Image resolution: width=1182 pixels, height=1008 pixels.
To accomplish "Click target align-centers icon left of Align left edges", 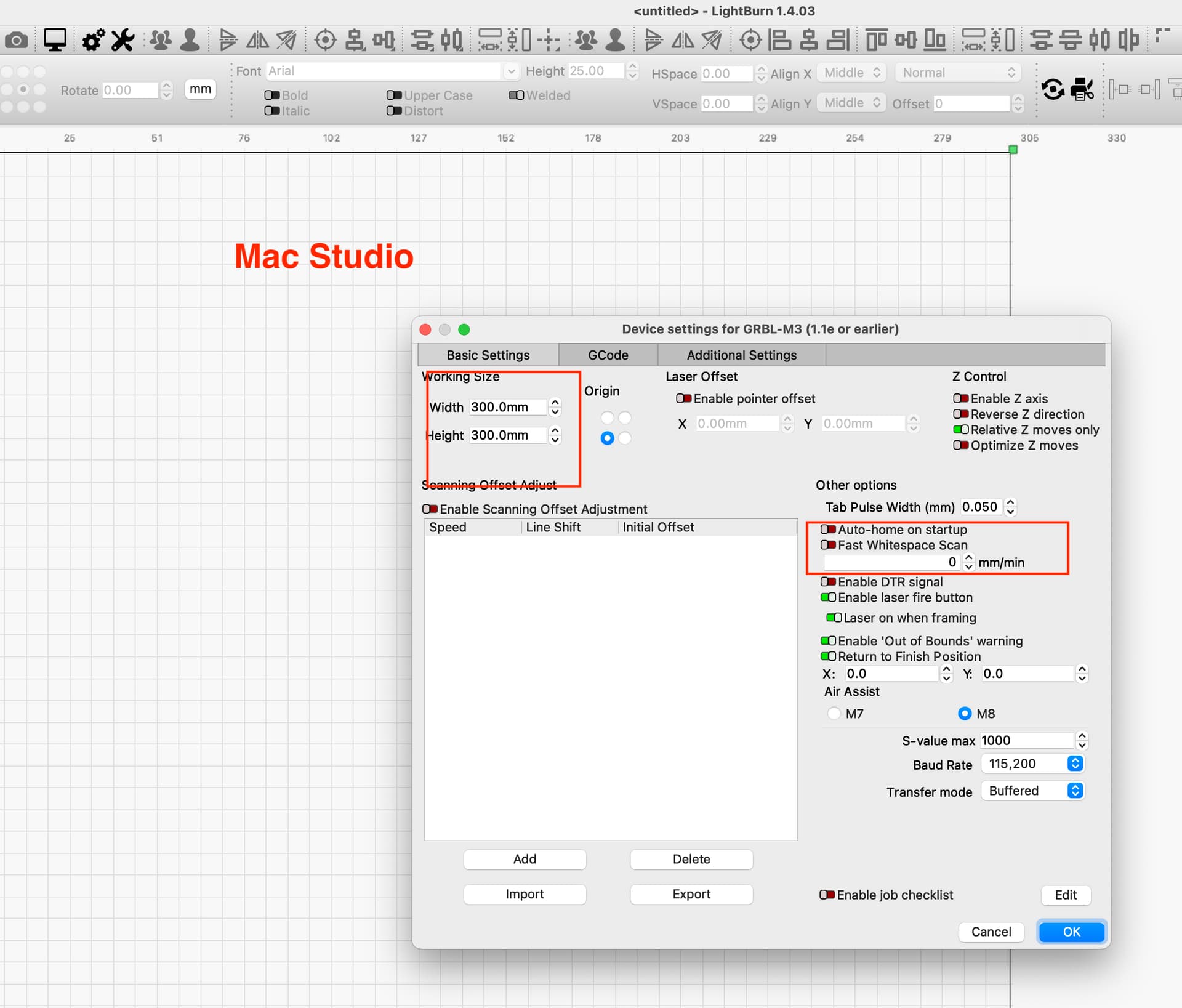I will click(750, 41).
